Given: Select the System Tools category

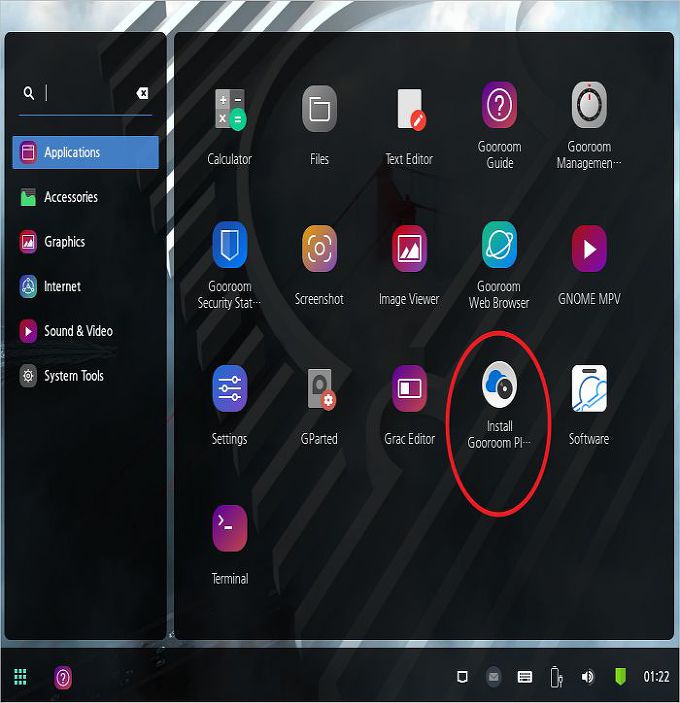Looking at the screenshot, I should click(x=73, y=376).
